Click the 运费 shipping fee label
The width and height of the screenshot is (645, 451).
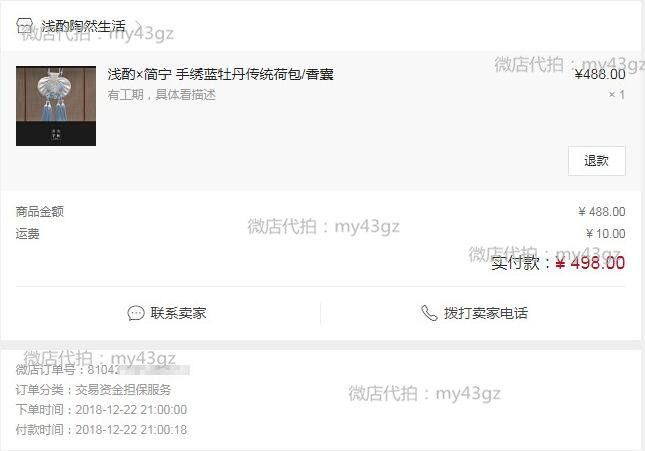[x=28, y=234]
